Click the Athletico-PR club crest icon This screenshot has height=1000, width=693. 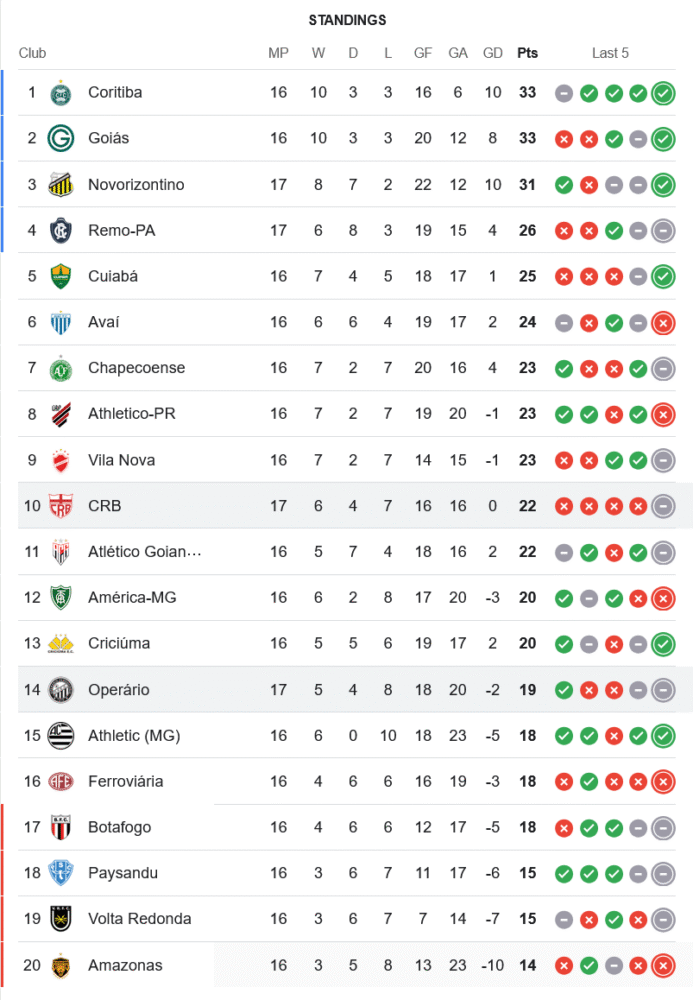pos(61,414)
